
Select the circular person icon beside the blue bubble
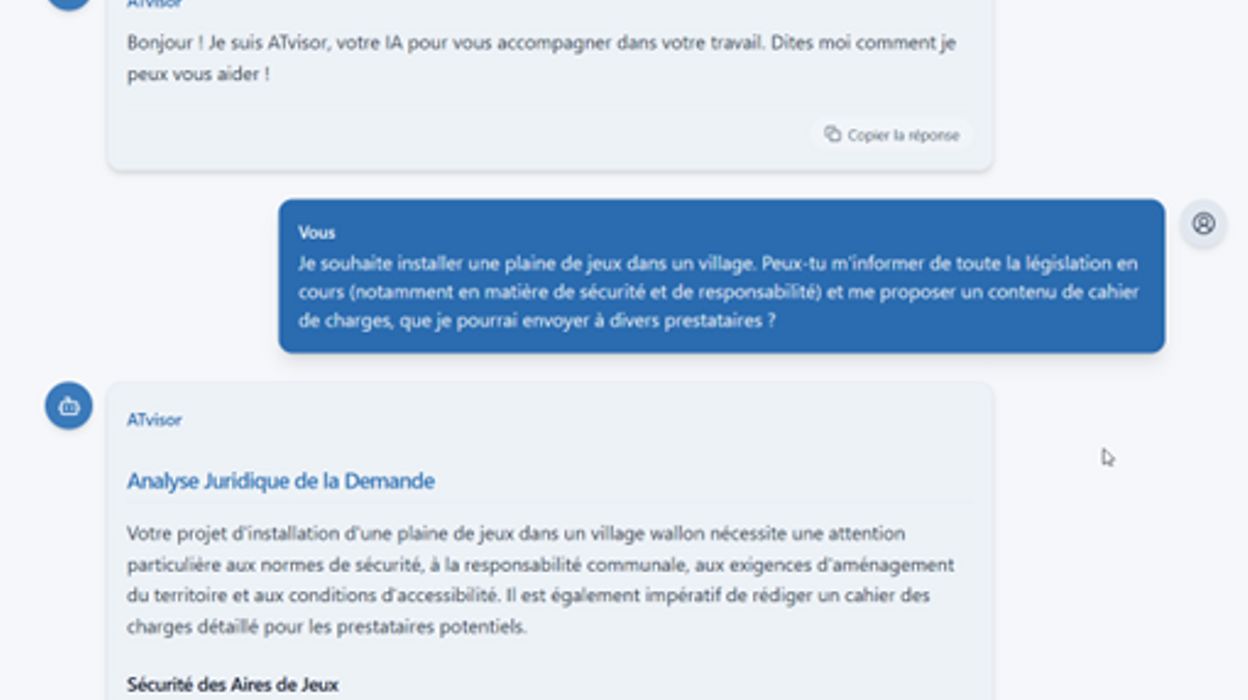1205,225
